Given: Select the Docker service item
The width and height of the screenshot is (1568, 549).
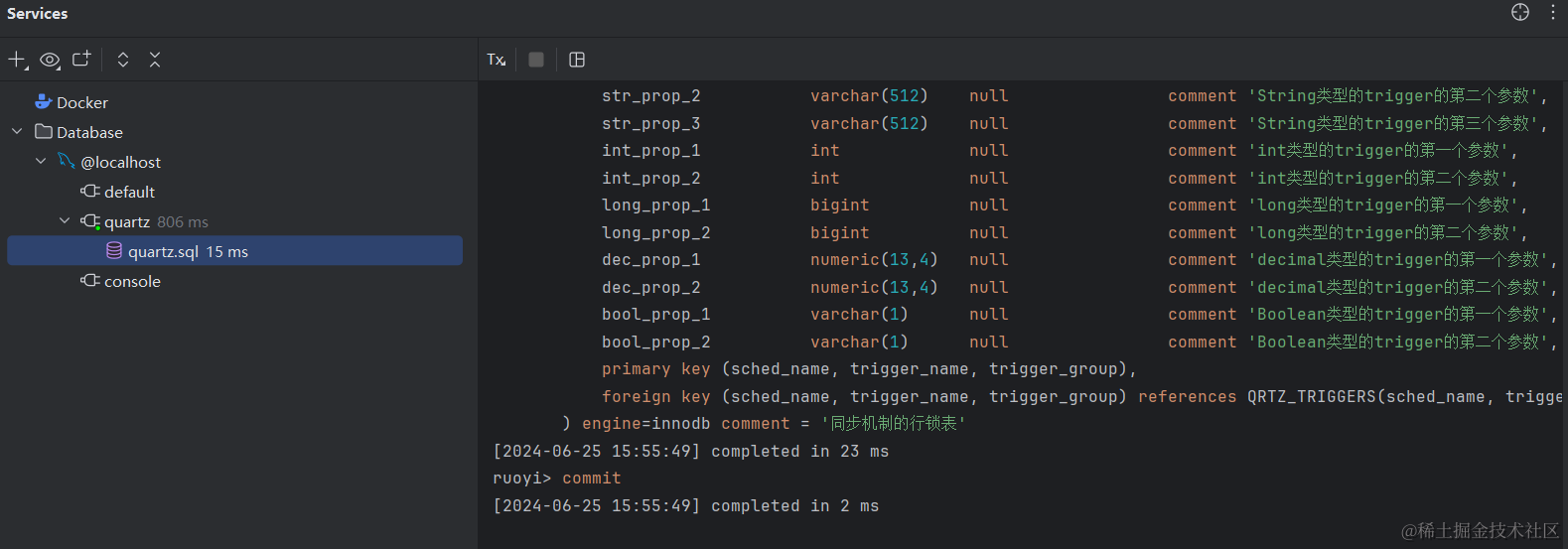Looking at the screenshot, I should (x=81, y=102).
